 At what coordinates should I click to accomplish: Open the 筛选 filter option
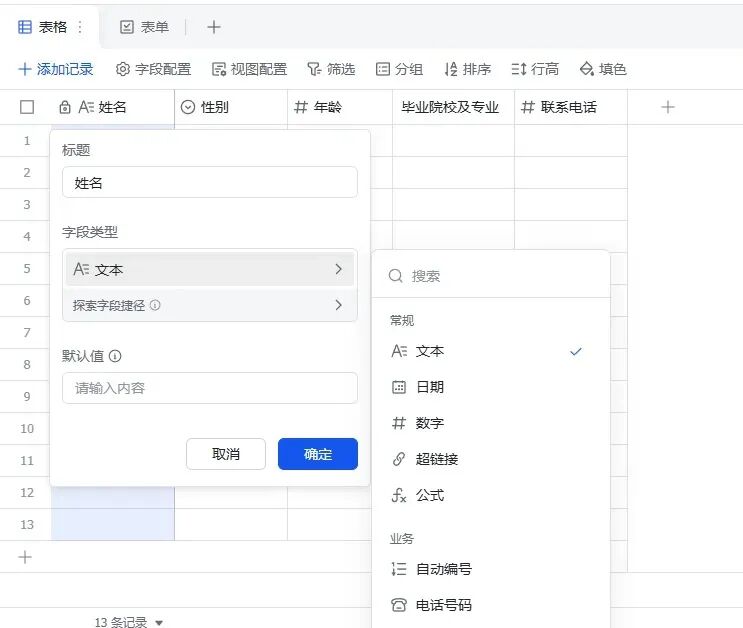(331, 69)
